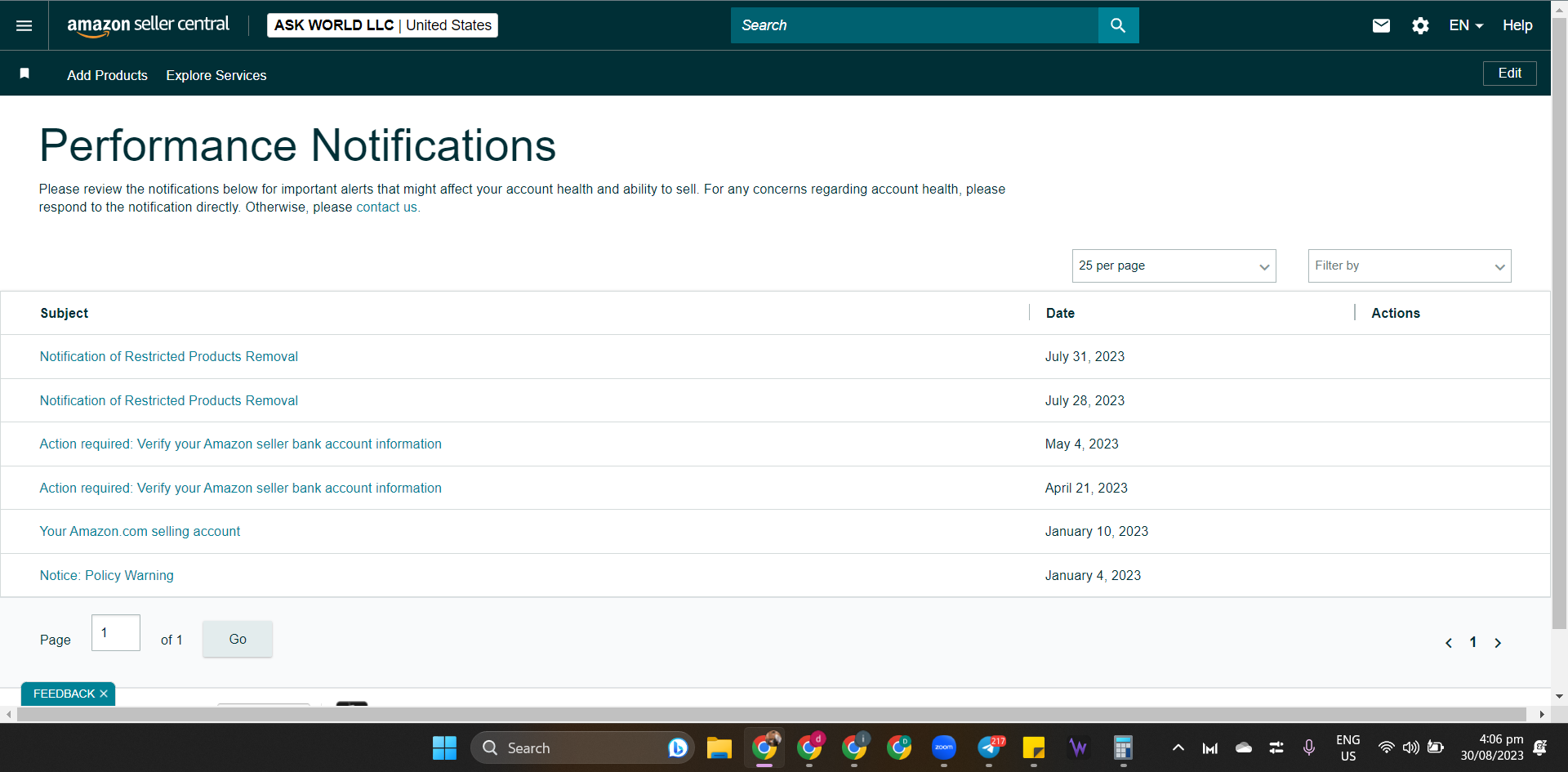1568x772 pixels.
Task: Open Sticky Notes from the taskbar
Action: pyautogui.click(x=1034, y=747)
